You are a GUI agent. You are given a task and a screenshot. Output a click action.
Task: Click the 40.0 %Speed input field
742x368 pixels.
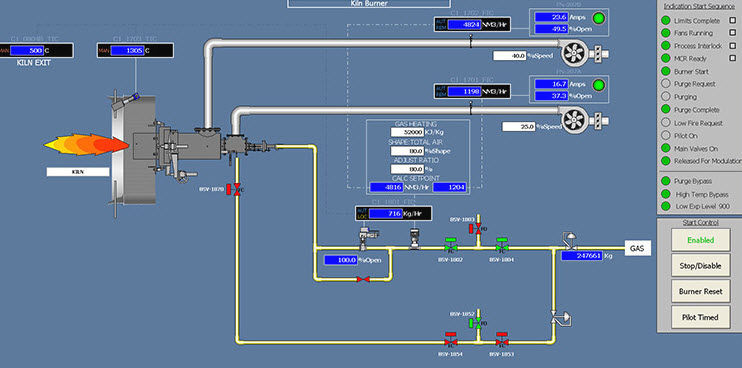[510, 56]
